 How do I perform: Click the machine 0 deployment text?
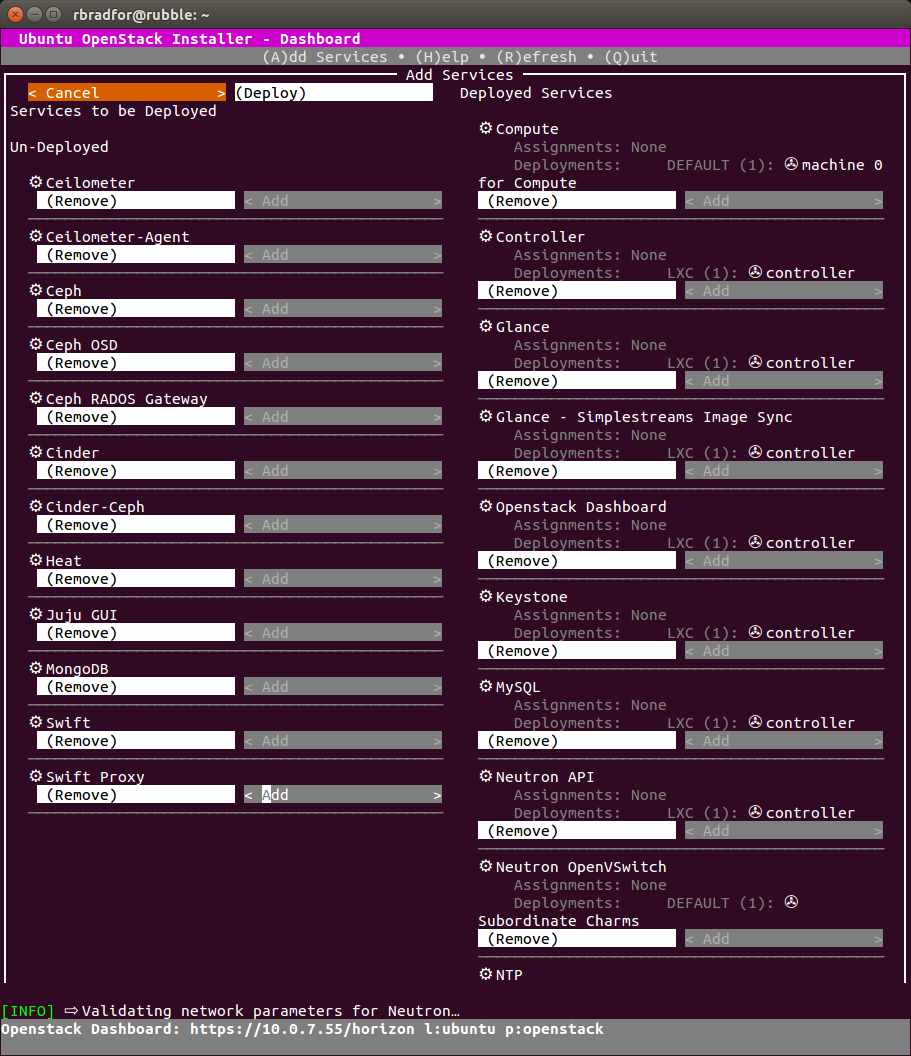coord(842,165)
